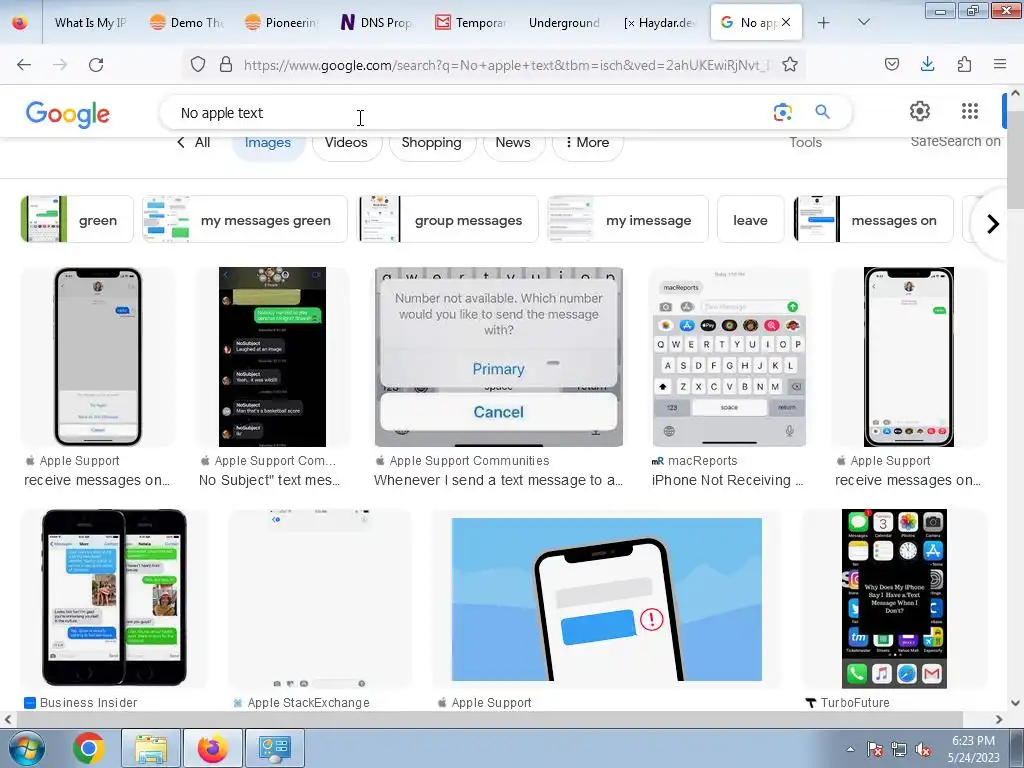Click the Firefox taskbar icon

(x=213, y=748)
